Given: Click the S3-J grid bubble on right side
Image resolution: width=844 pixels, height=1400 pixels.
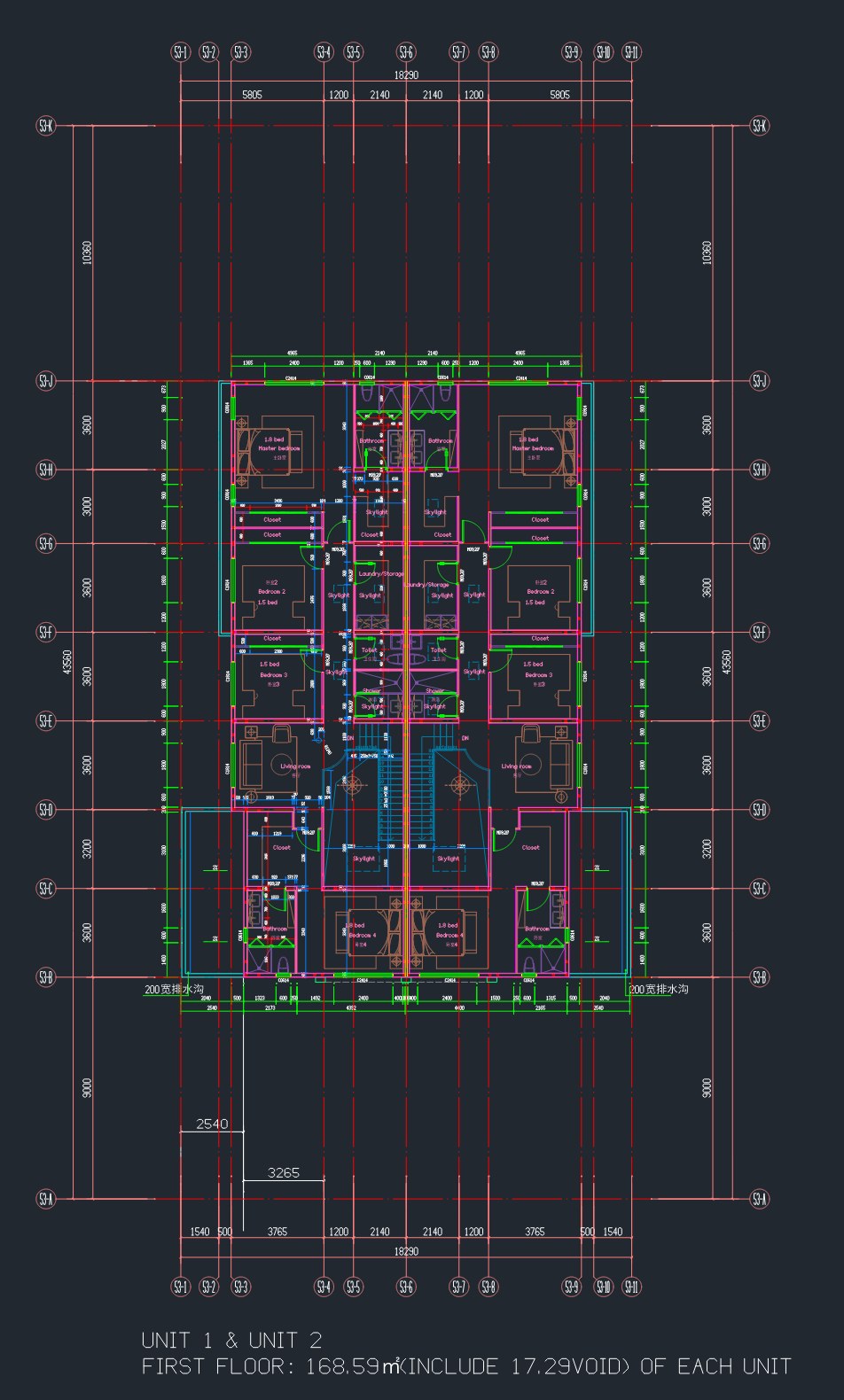Looking at the screenshot, I should [760, 381].
